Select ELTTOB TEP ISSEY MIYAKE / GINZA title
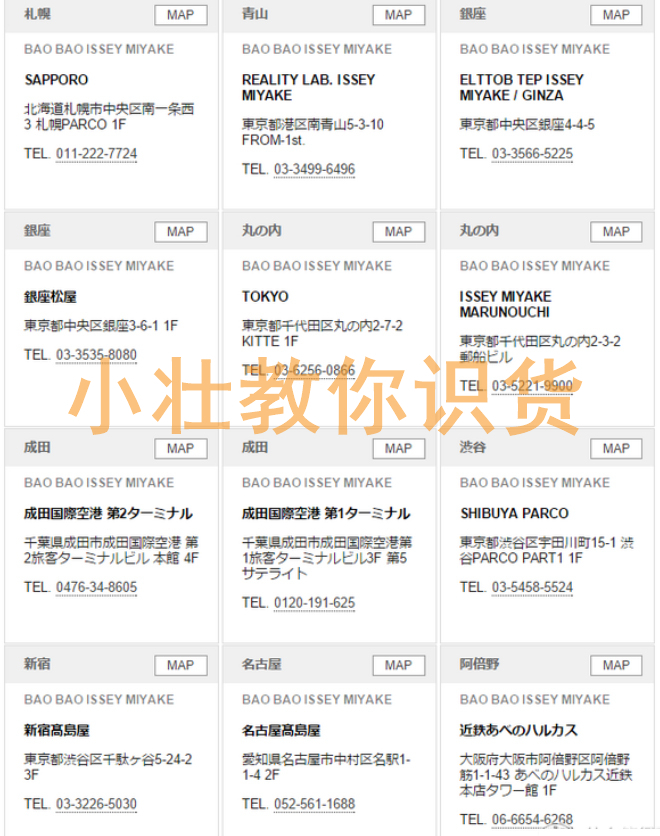This screenshot has width=660, height=836. click(522, 88)
